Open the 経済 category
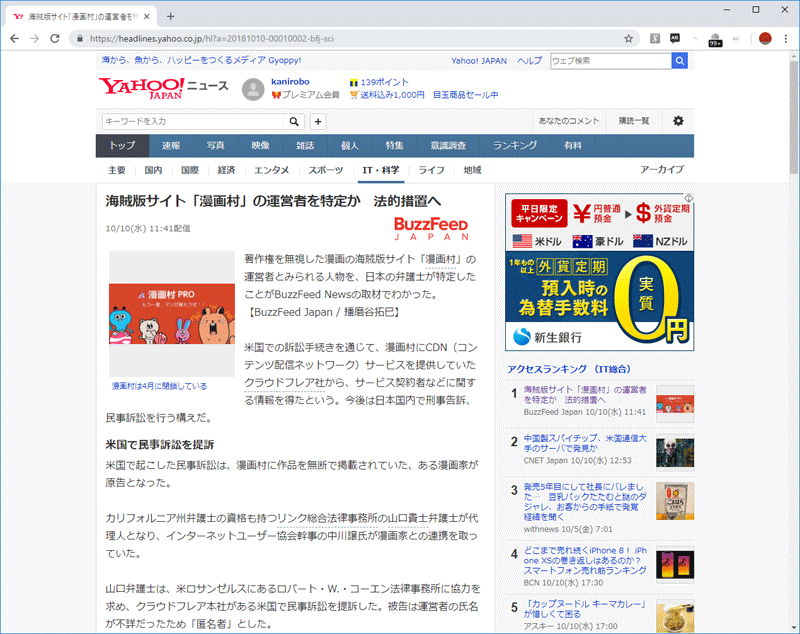This screenshot has height=634, width=800. click(x=227, y=170)
